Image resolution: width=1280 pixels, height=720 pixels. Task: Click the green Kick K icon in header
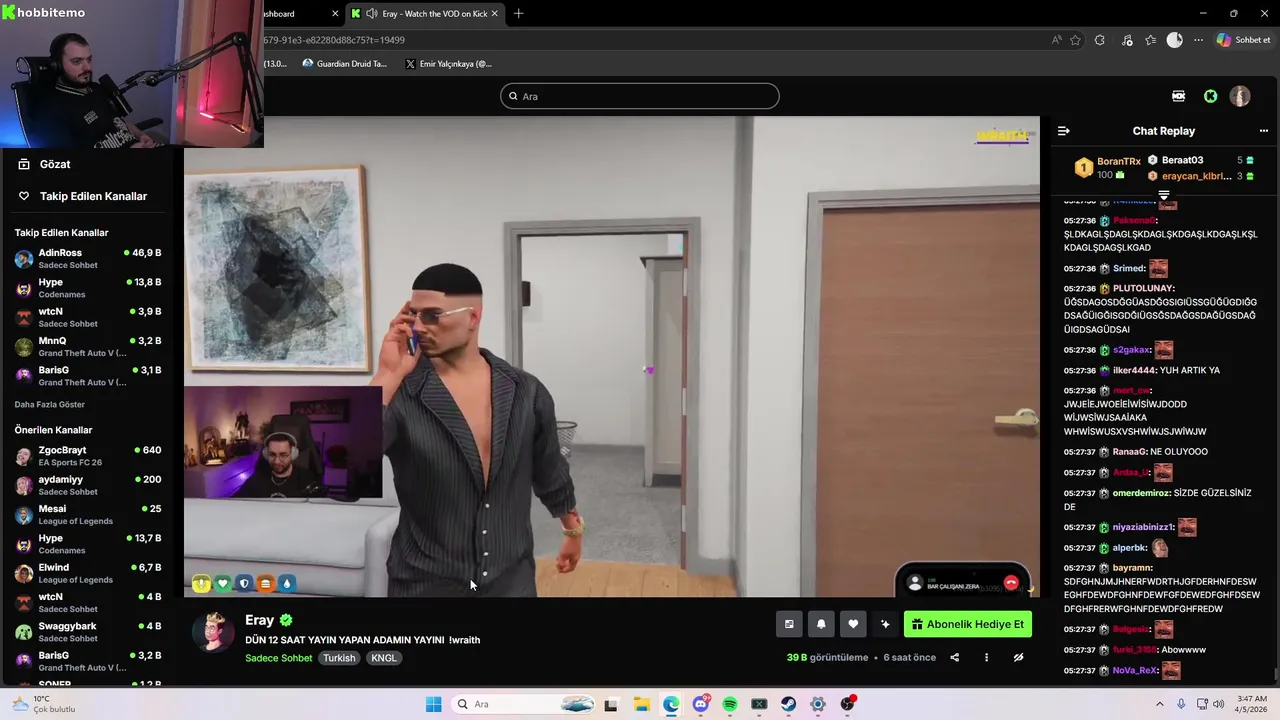tap(1211, 96)
